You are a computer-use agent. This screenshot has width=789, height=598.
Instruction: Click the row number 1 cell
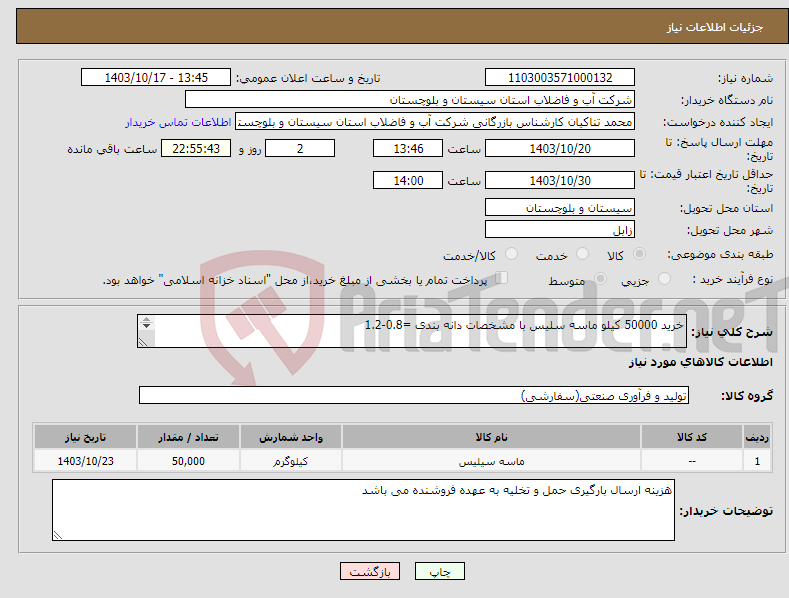[x=757, y=461]
